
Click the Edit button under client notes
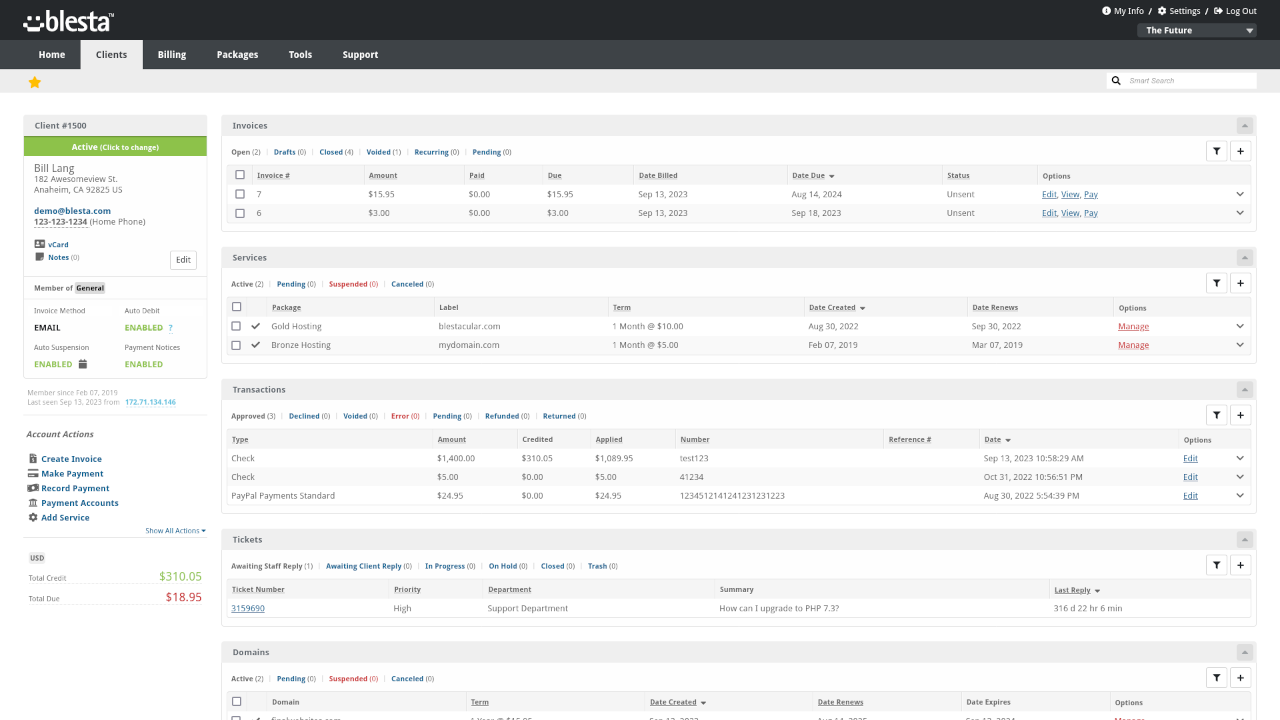(183, 260)
